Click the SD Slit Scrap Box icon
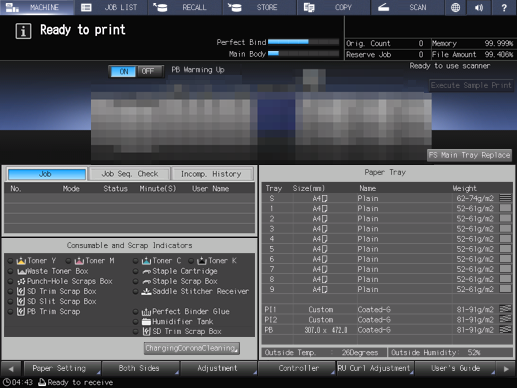The width and height of the screenshot is (517, 388). pos(21,301)
